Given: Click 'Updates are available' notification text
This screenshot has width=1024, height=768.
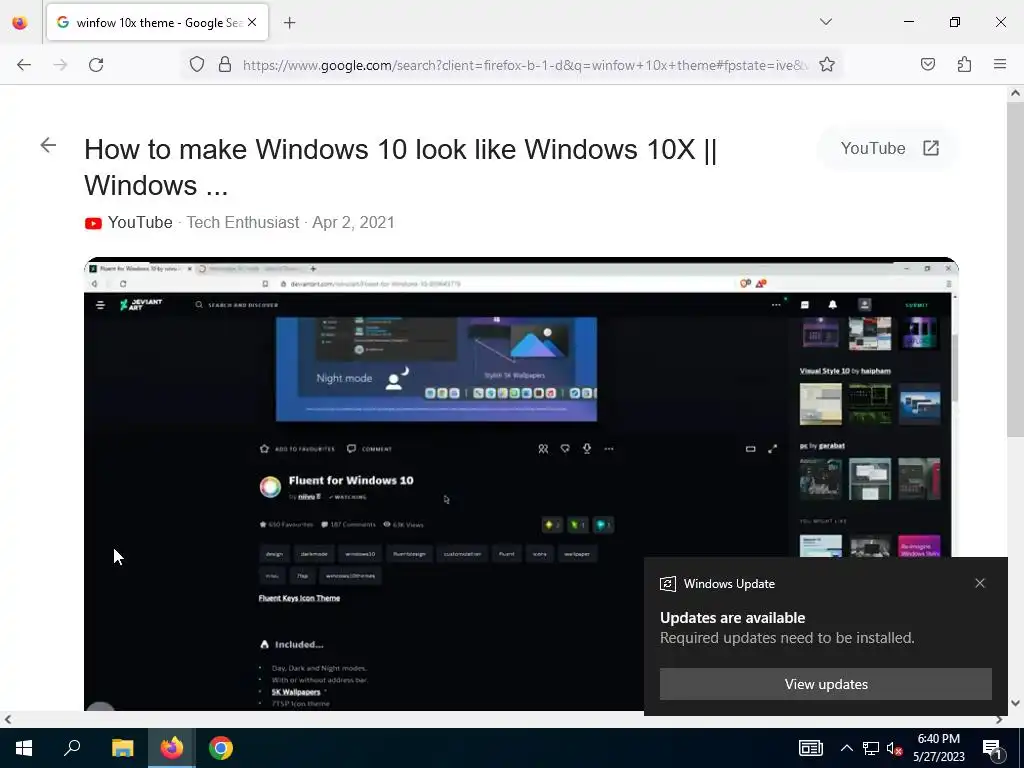Looking at the screenshot, I should click(732, 618).
